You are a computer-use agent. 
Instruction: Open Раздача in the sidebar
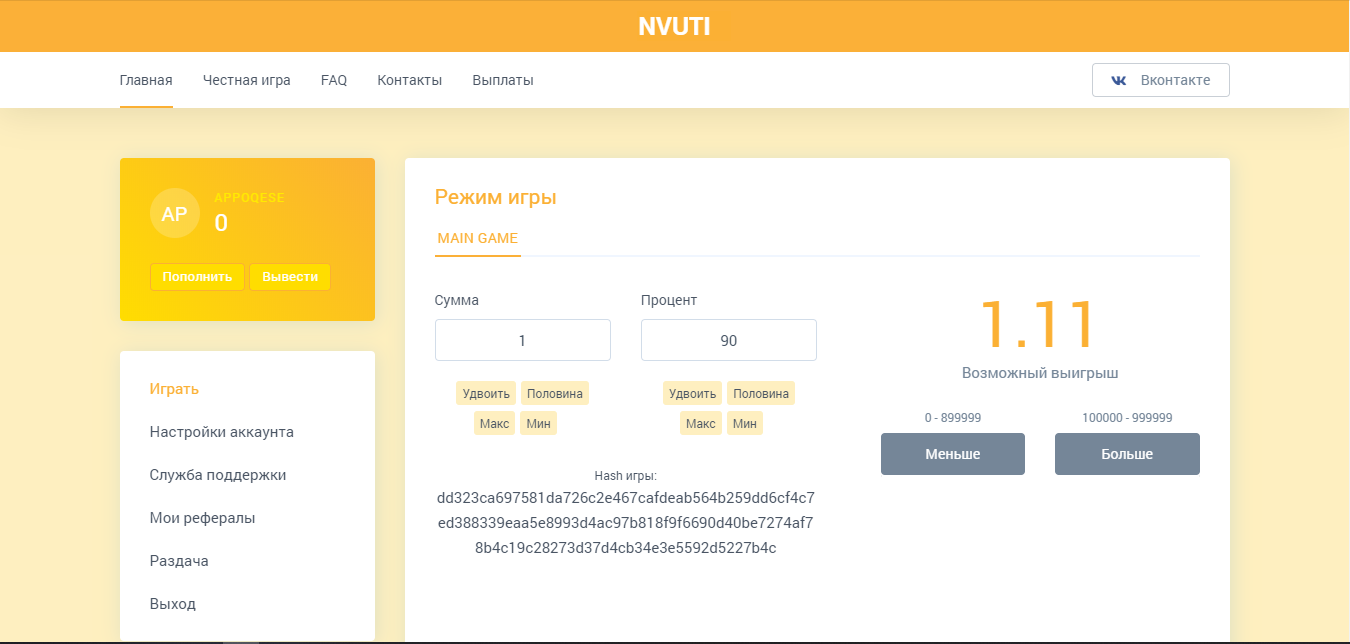point(179,561)
